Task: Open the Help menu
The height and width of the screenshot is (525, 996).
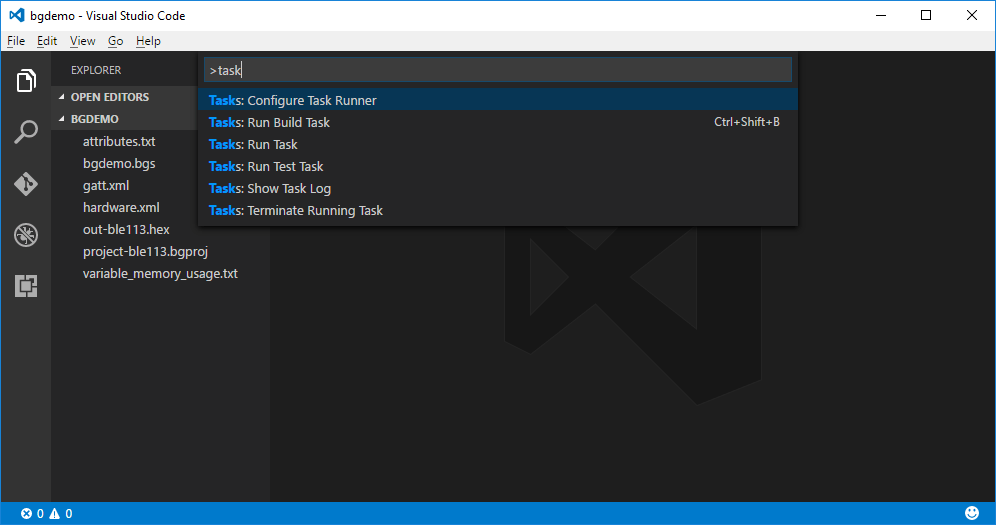Action: [x=148, y=41]
